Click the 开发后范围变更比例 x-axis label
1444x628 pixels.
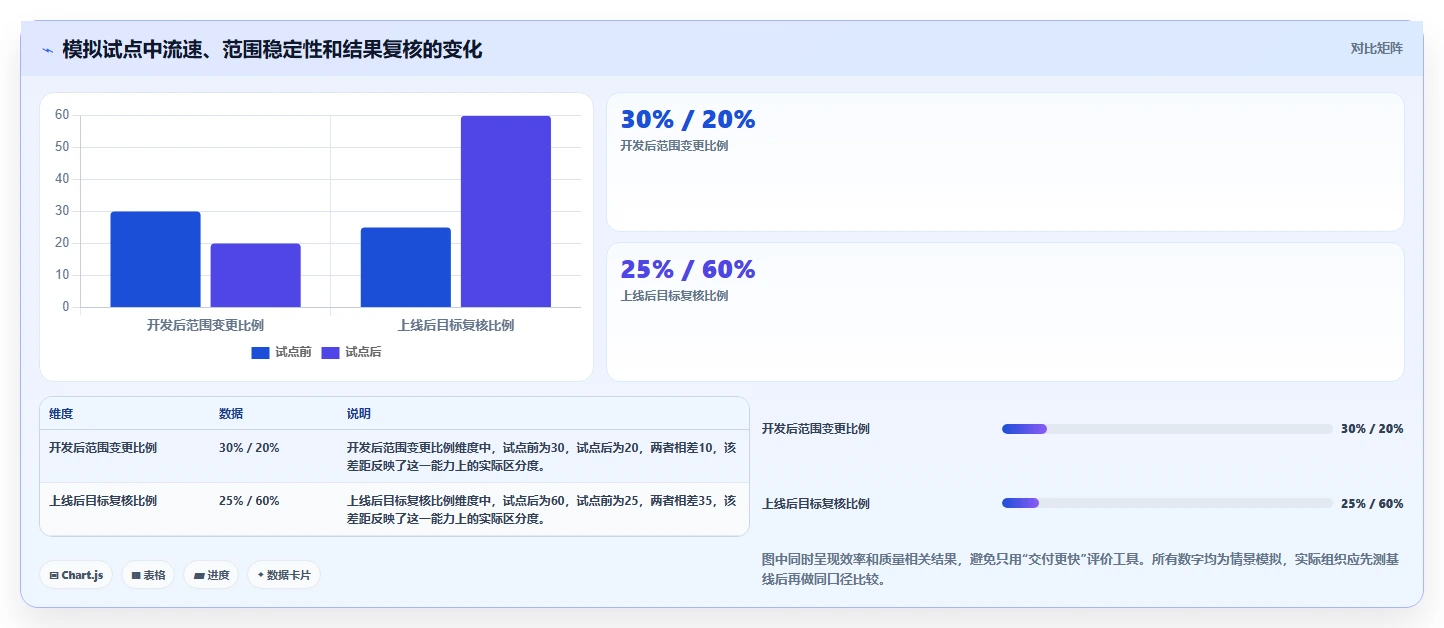click(x=205, y=325)
